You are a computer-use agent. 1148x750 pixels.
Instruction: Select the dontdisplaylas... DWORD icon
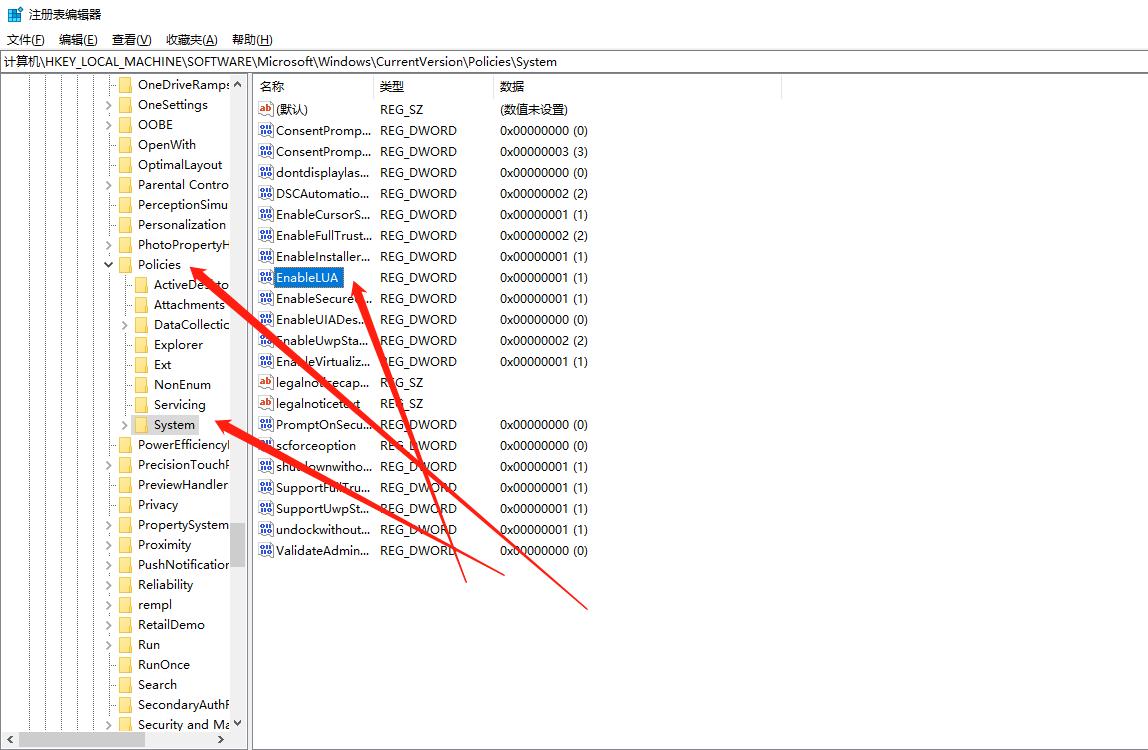[266, 172]
